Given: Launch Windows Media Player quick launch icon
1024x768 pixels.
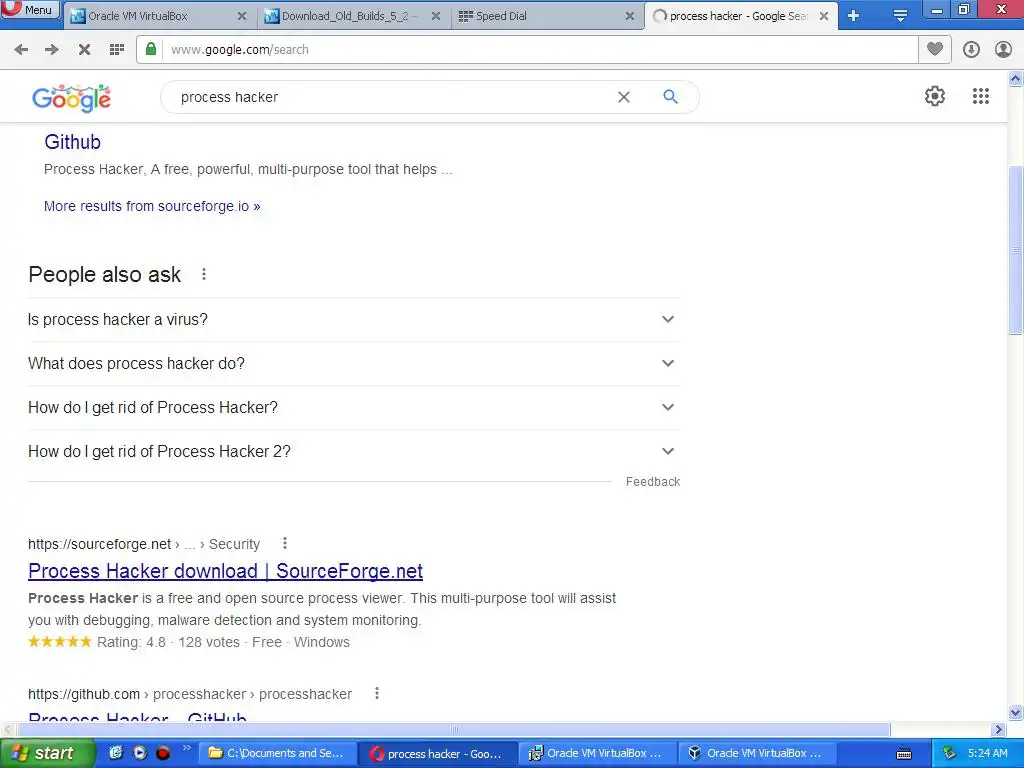Looking at the screenshot, I should (x=140, y=753).
